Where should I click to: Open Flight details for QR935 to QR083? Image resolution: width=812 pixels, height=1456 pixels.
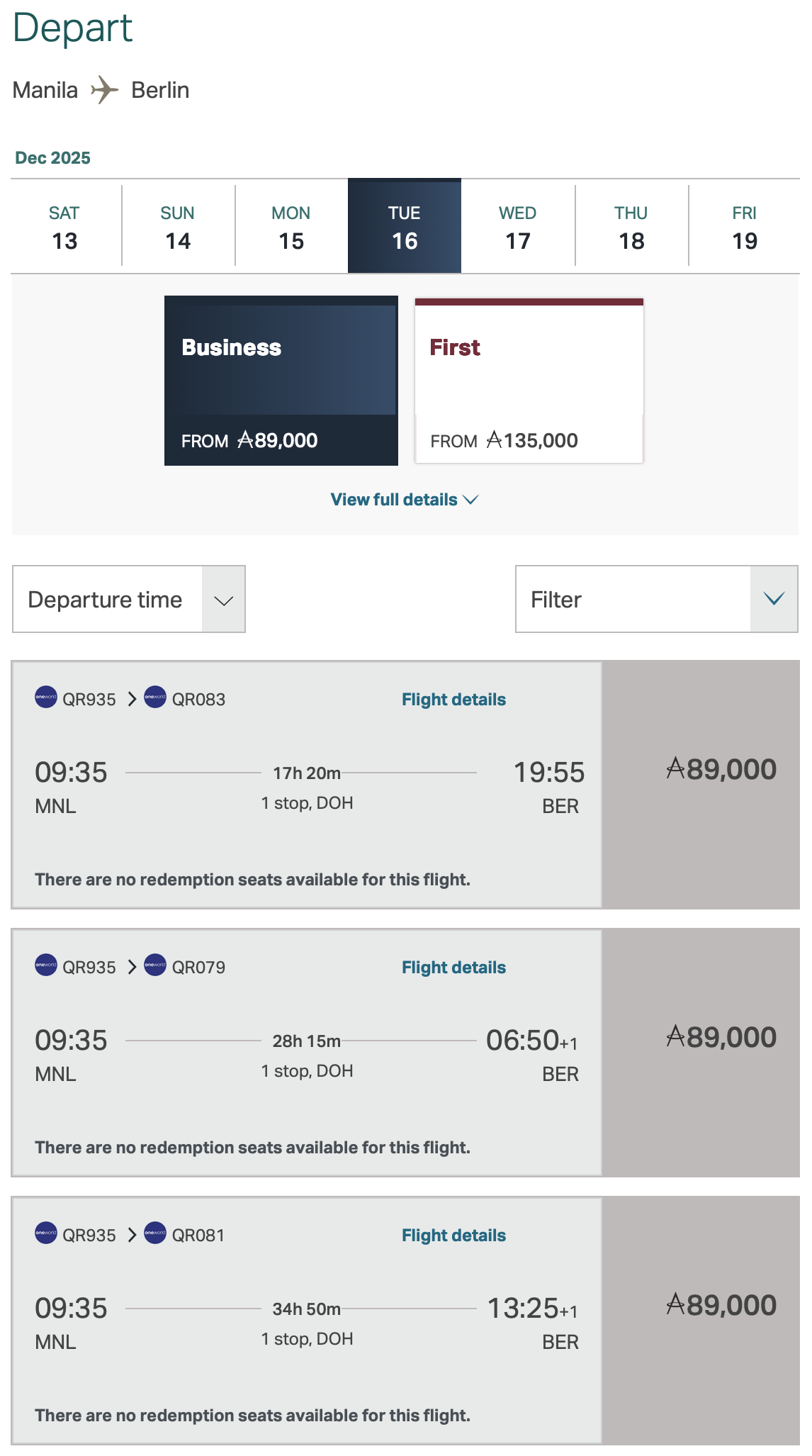click(x=453, y=700)
